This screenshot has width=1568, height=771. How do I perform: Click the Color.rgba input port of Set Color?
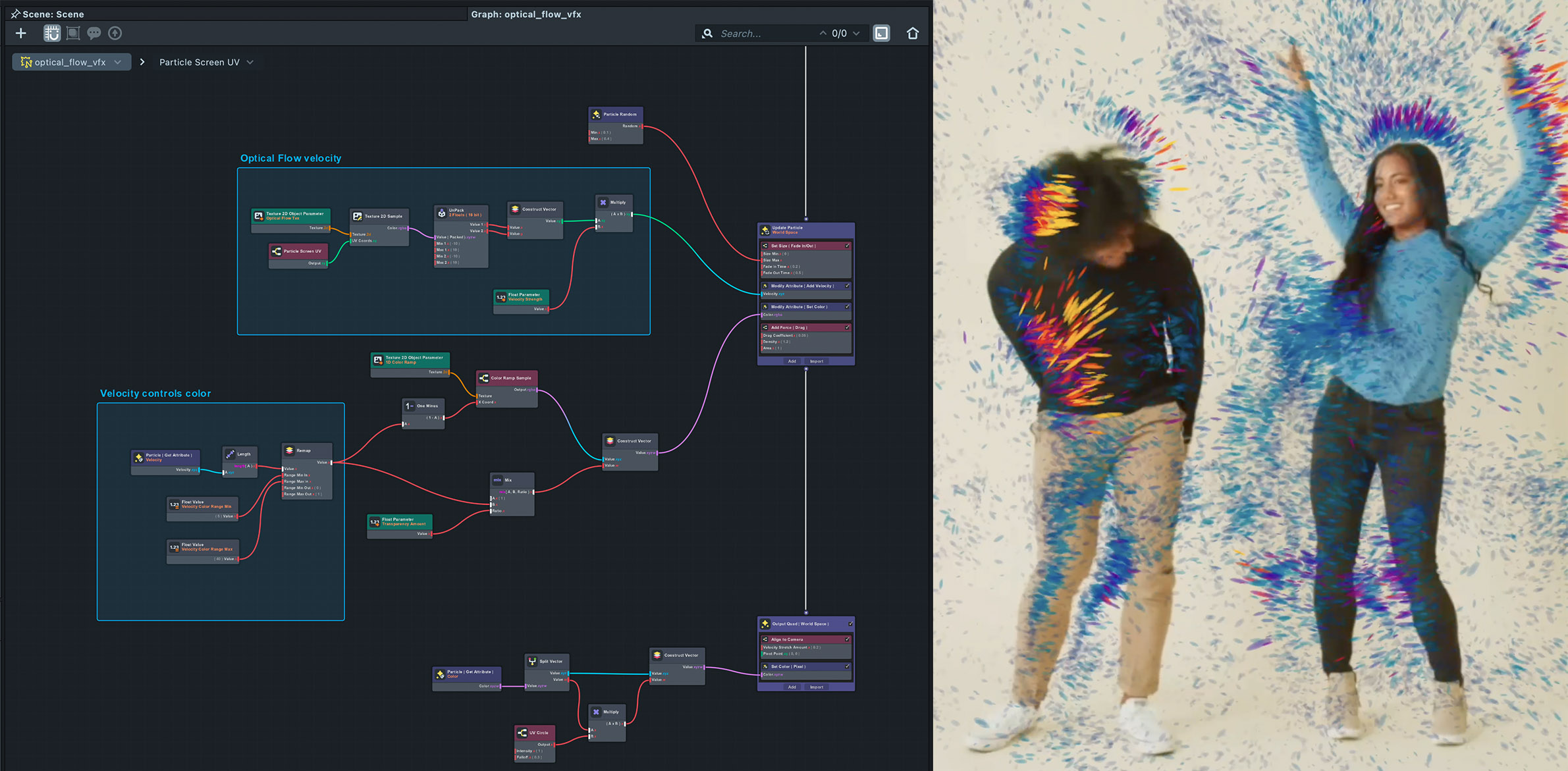tap(762, 315)
